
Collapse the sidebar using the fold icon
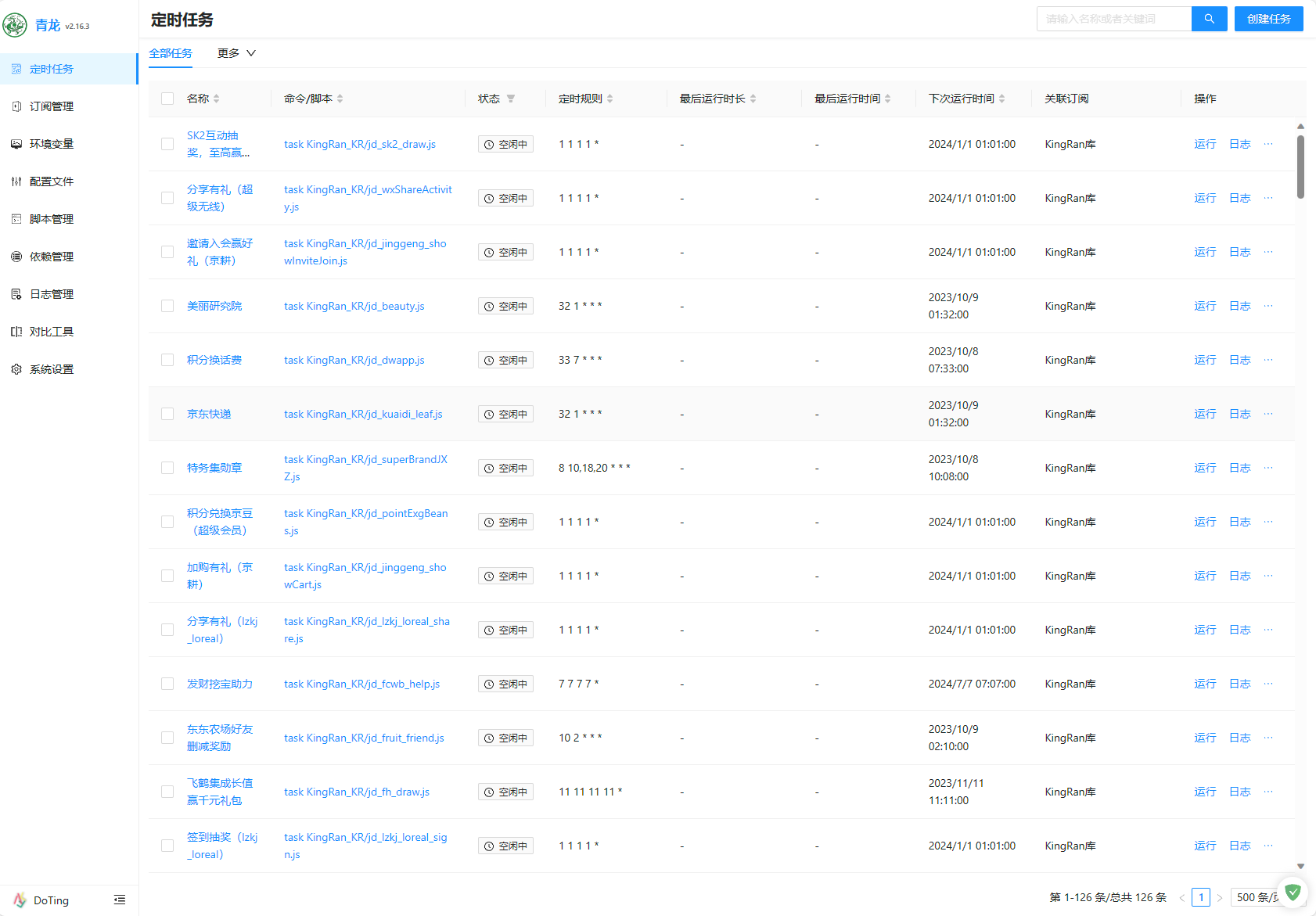click(x=120, y=900)
